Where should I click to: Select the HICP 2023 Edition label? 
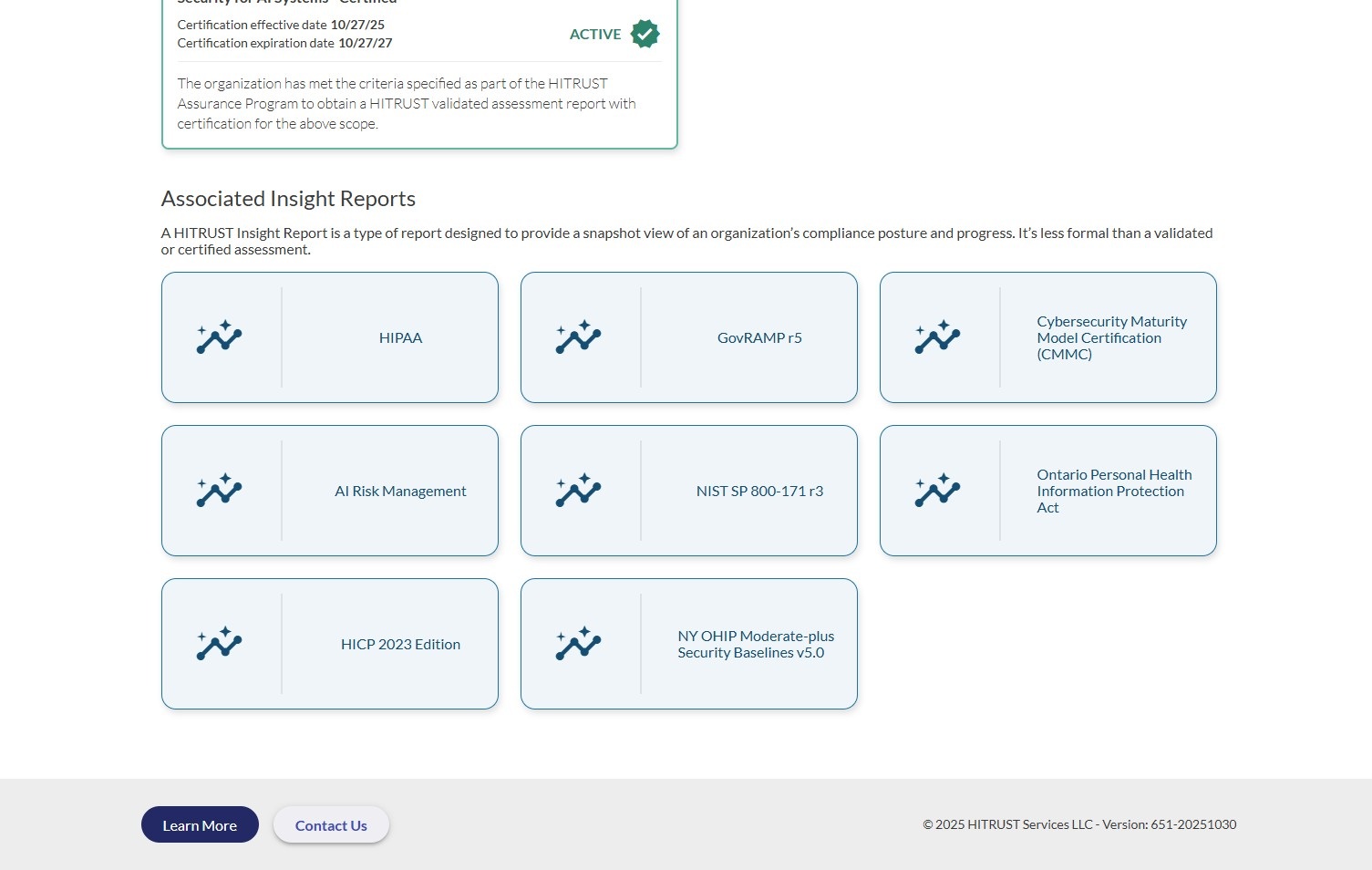click(x=400, y=645)
